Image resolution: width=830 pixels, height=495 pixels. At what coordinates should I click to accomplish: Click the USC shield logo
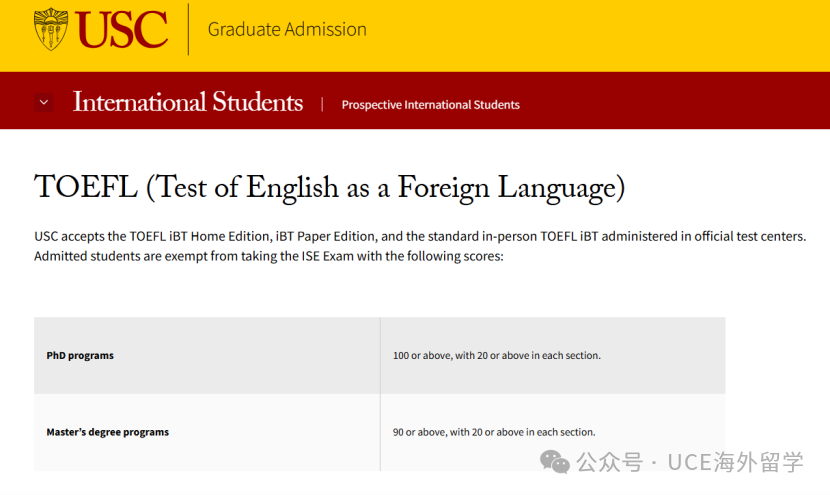tap(51, 29)
